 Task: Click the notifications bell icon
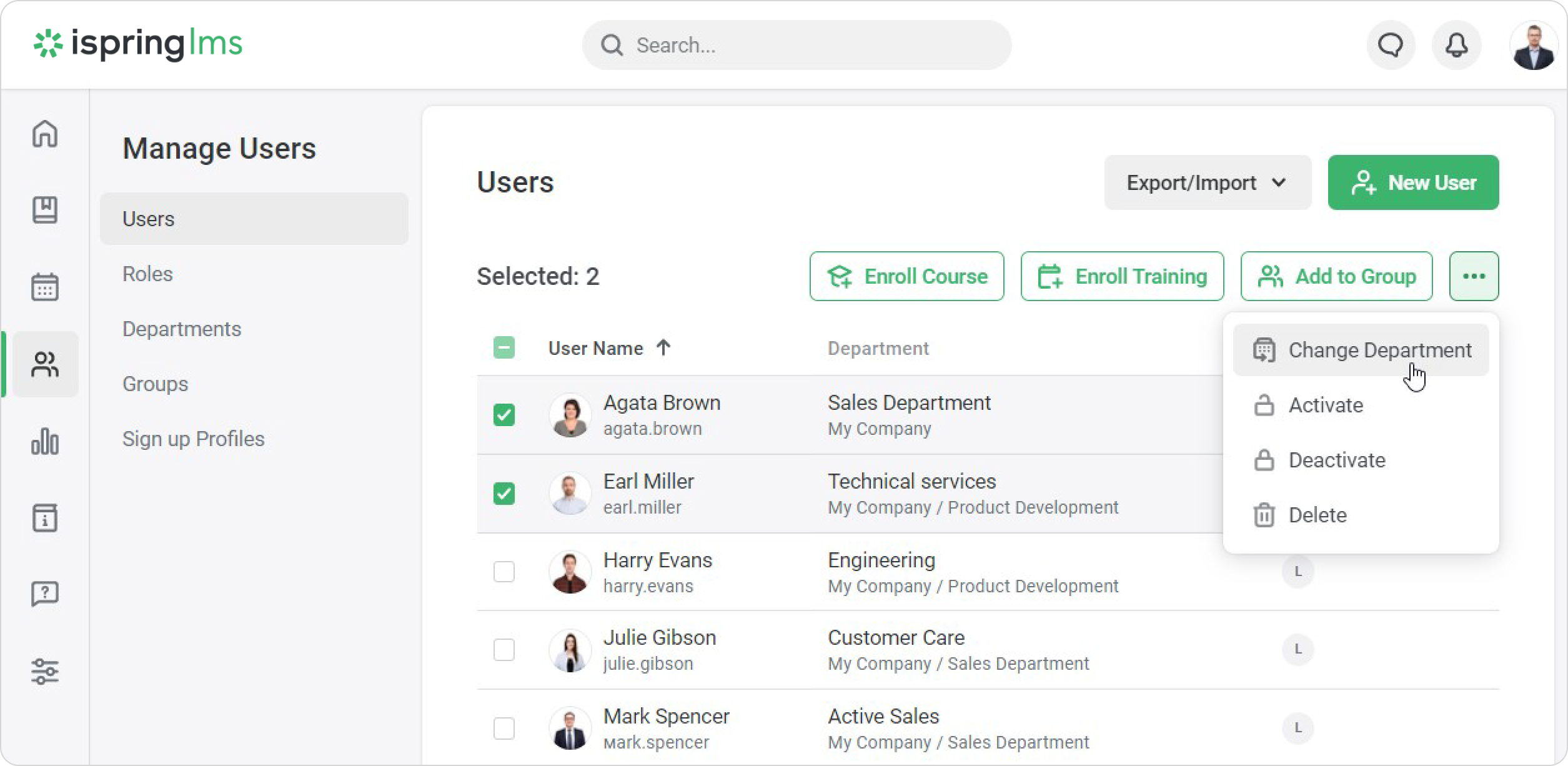point(1456,45)
